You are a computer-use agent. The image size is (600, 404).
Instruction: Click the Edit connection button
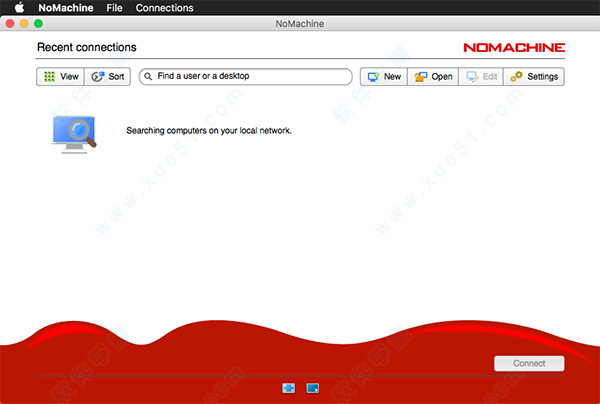click(x=481, y=77)
